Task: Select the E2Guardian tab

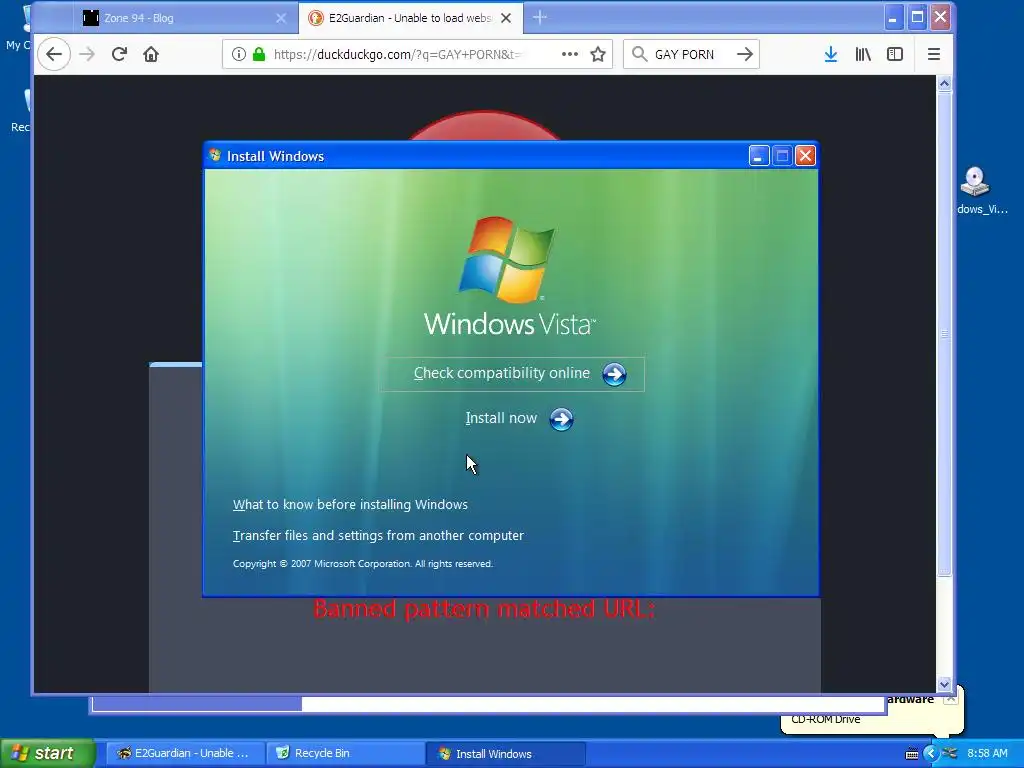Action: pos(410,18)
